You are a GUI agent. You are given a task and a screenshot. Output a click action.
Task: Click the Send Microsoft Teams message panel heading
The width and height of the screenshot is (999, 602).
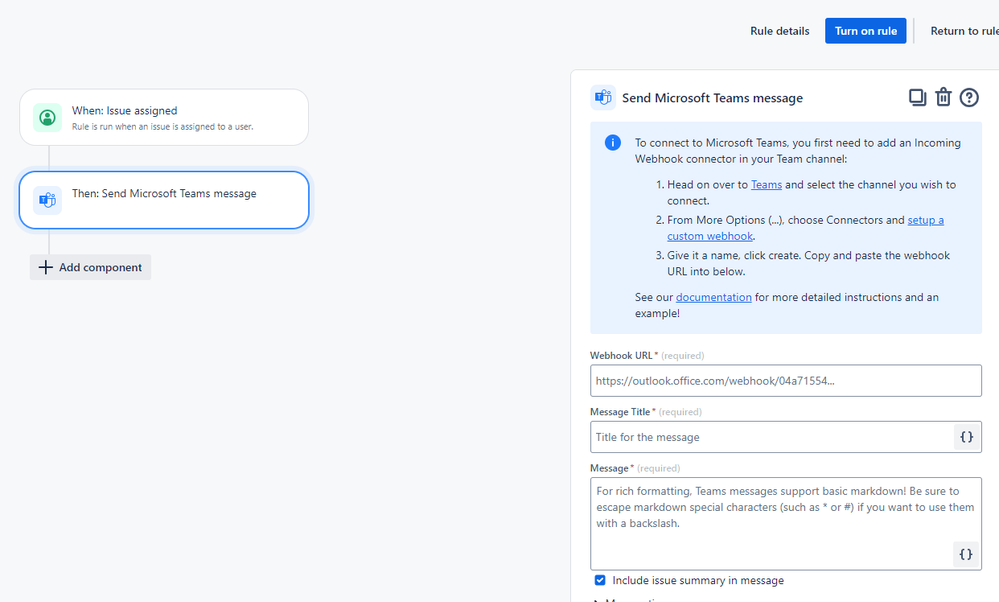tap(712, 98)
